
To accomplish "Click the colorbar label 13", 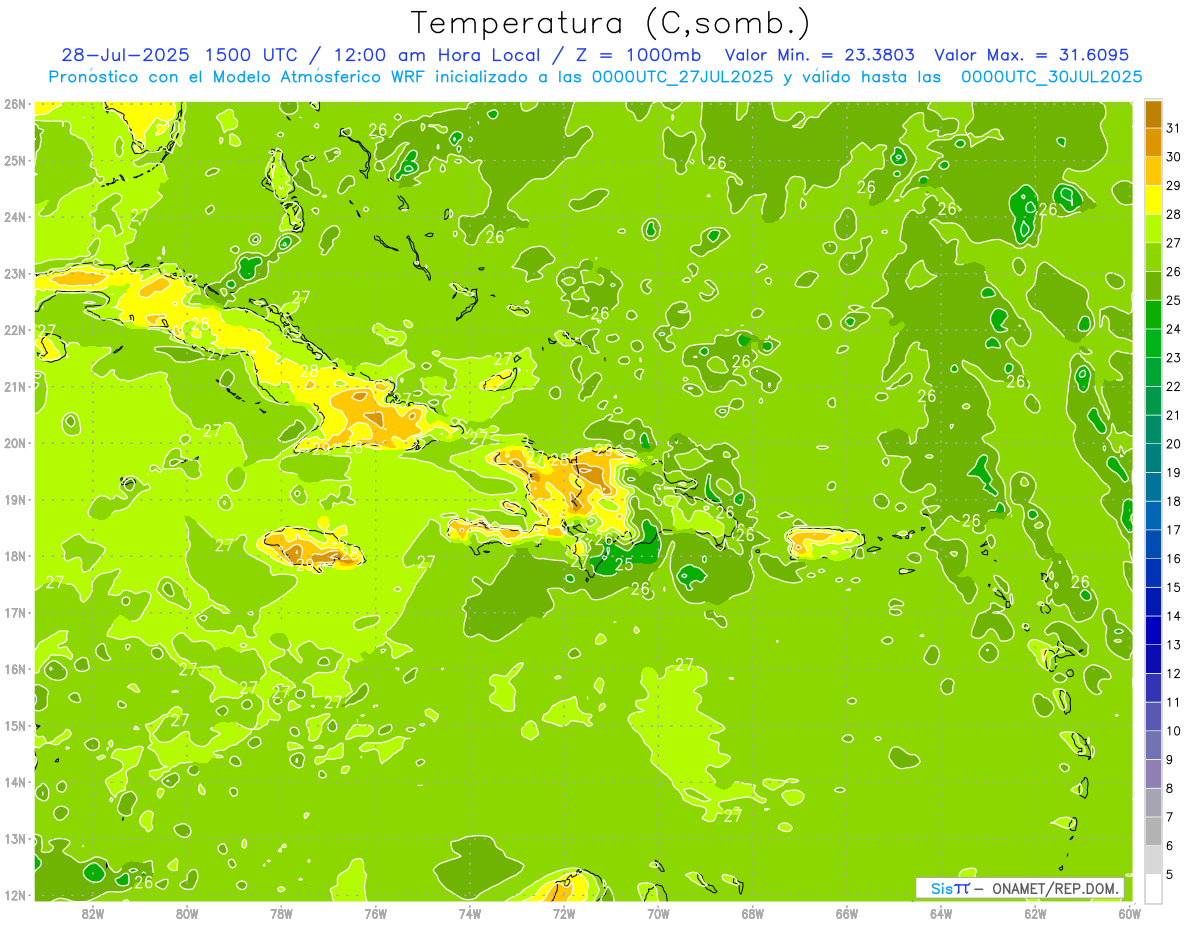I will (x=1173, y=645).
